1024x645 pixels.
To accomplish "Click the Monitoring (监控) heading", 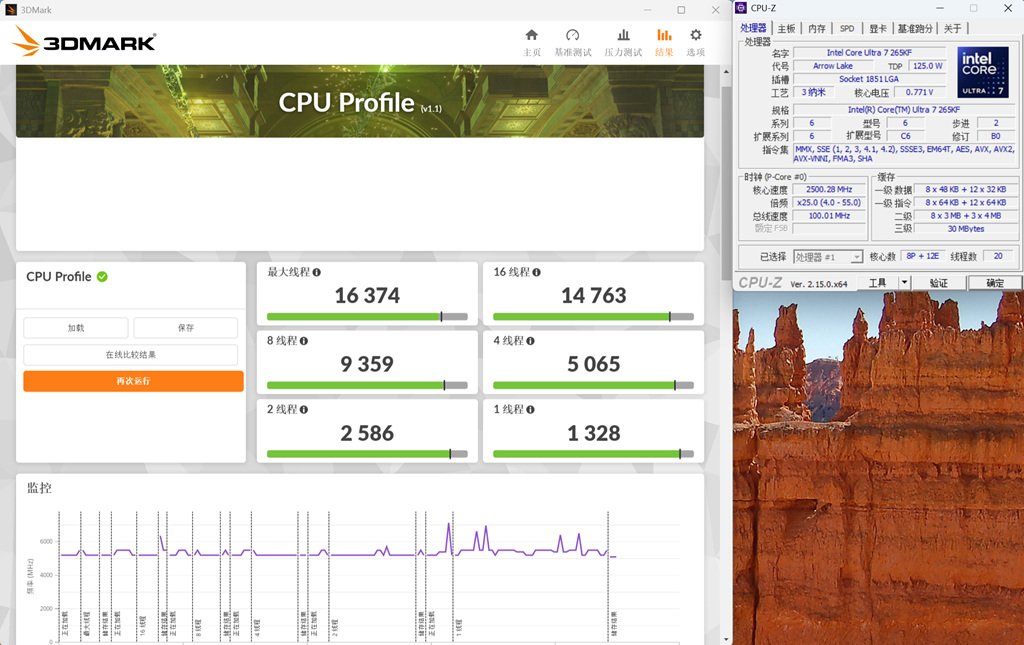I will click(x=39, y=488).
